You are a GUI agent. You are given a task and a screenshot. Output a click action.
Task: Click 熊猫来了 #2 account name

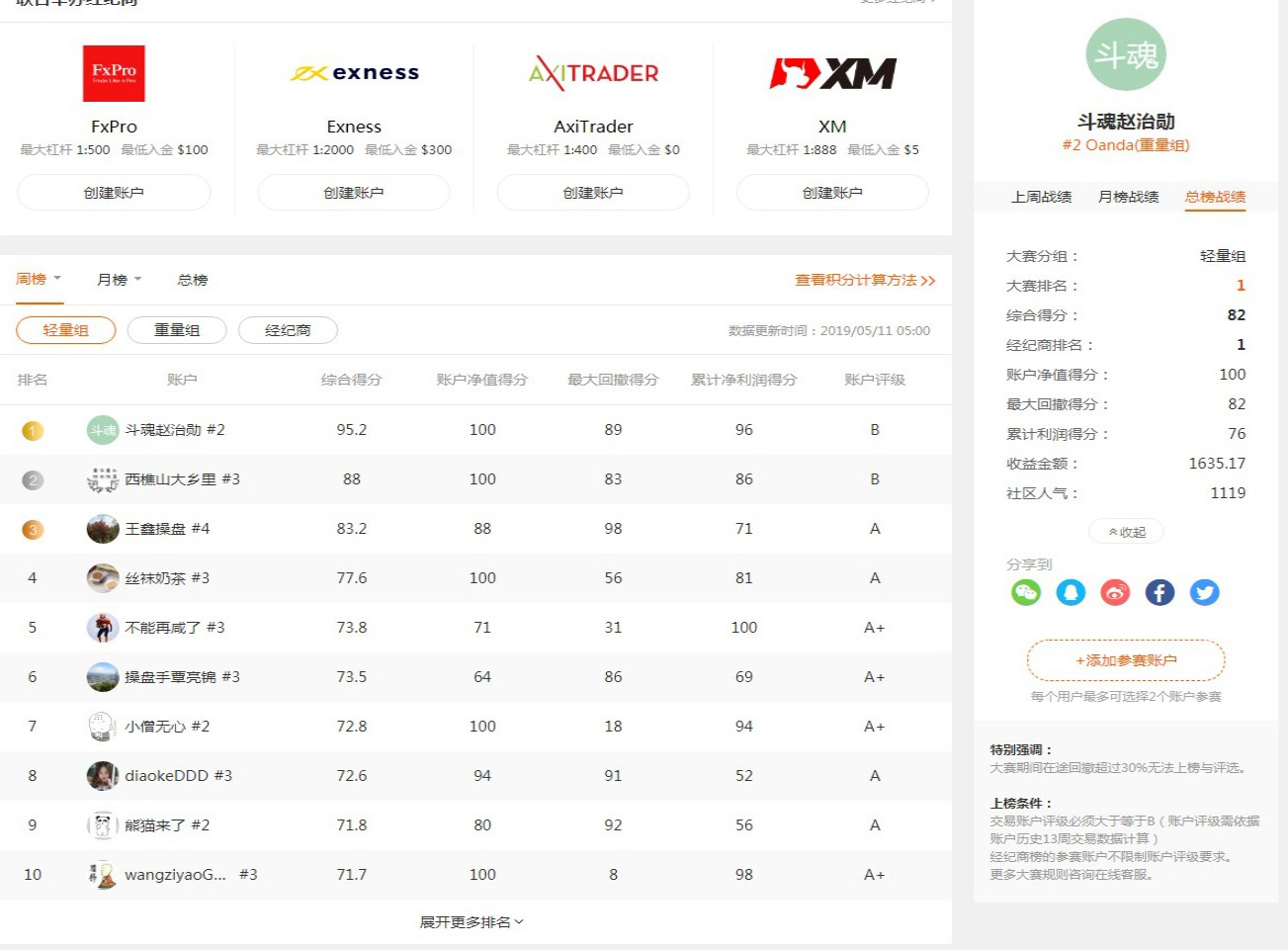point(167,825)
